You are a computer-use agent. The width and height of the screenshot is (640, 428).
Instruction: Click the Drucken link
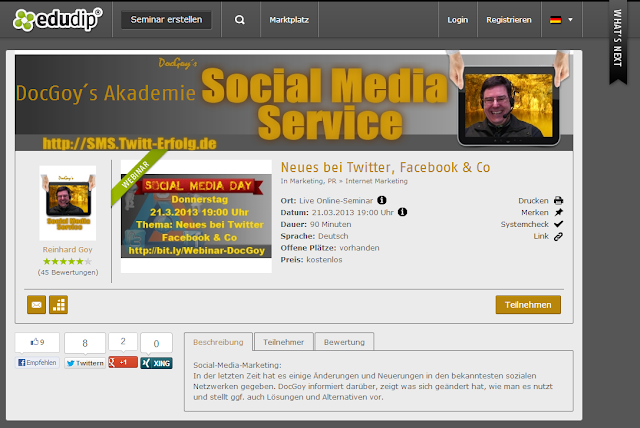point(533,201)
